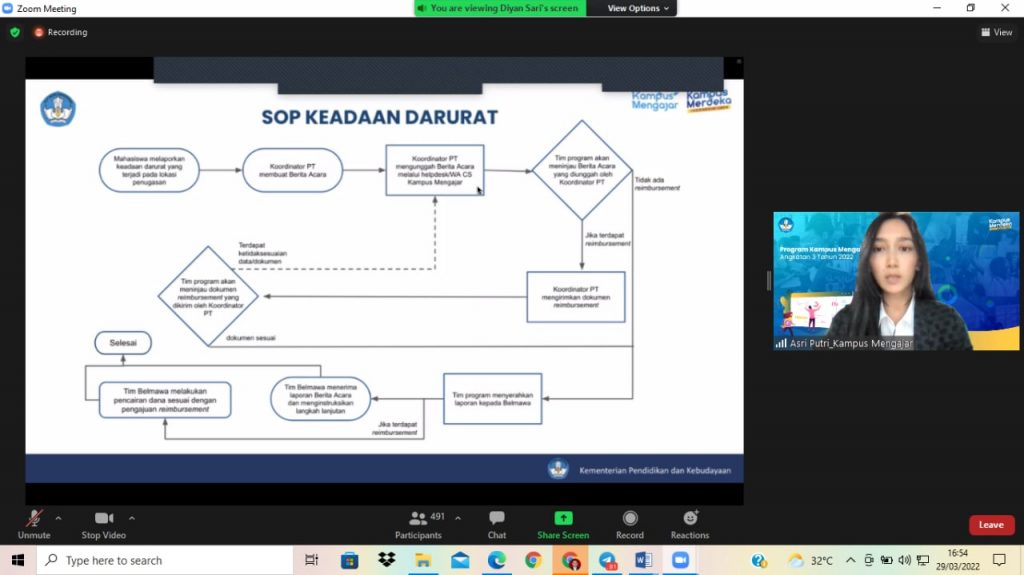Open the Reactions menu

(690, 523)
